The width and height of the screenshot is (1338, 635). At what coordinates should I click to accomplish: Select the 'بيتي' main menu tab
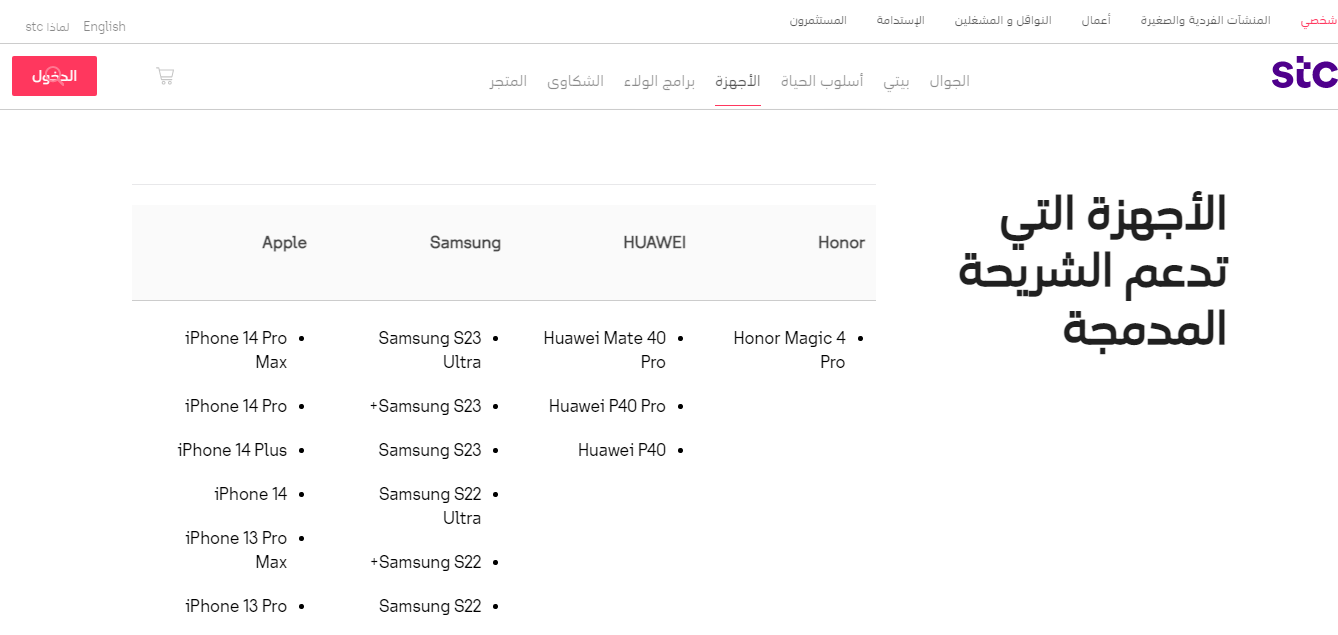896,81
